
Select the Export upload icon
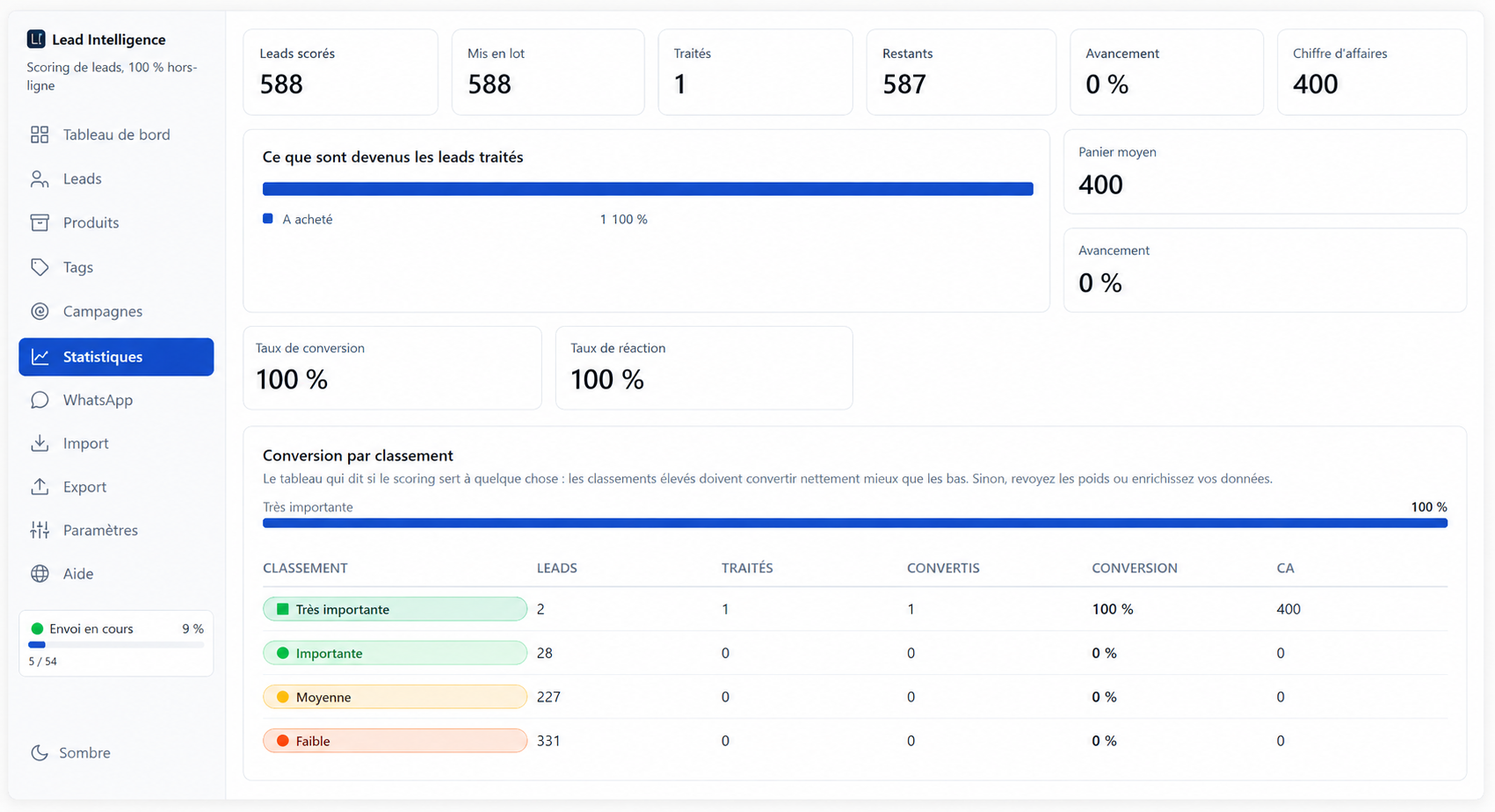(x=40, y=487)
